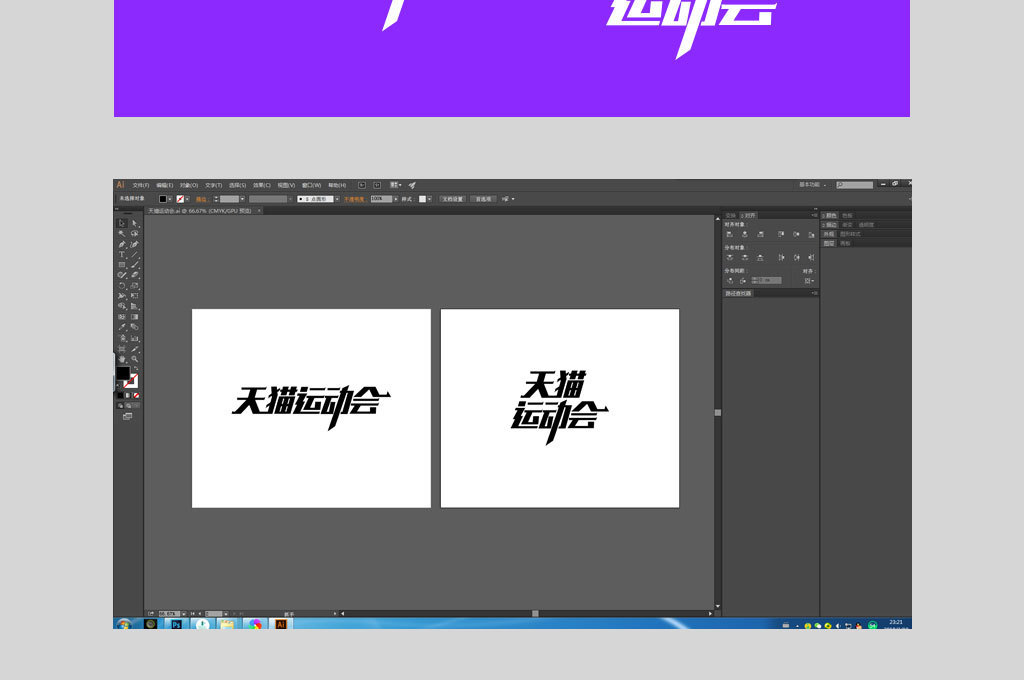Select the Zoom tool
The width and height of the screenshot is (1024, 680).
tap(135, 359)
